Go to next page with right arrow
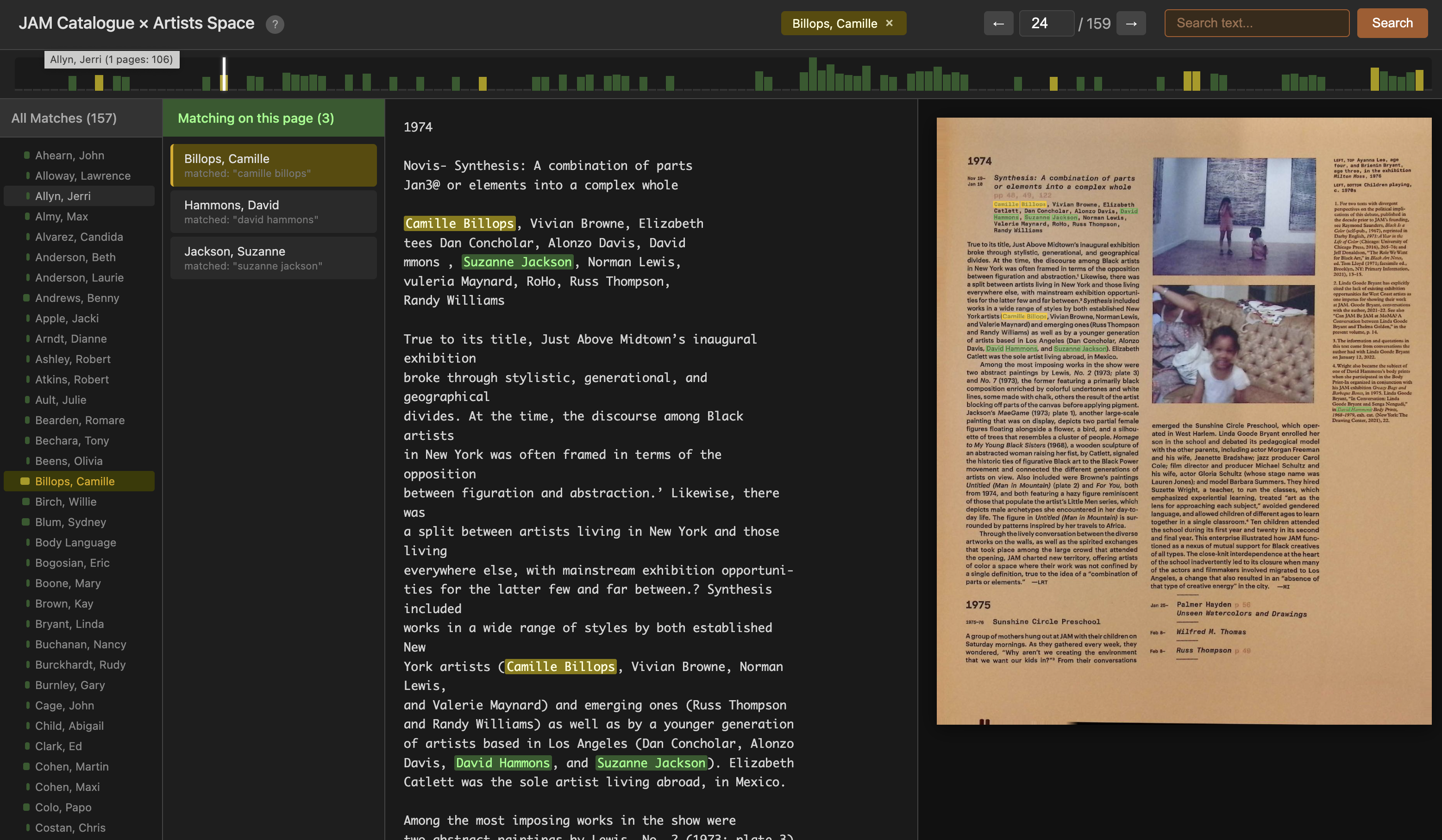Image resolution: width=1442 pixels, height=840 pixels. tap(1131, 24)
